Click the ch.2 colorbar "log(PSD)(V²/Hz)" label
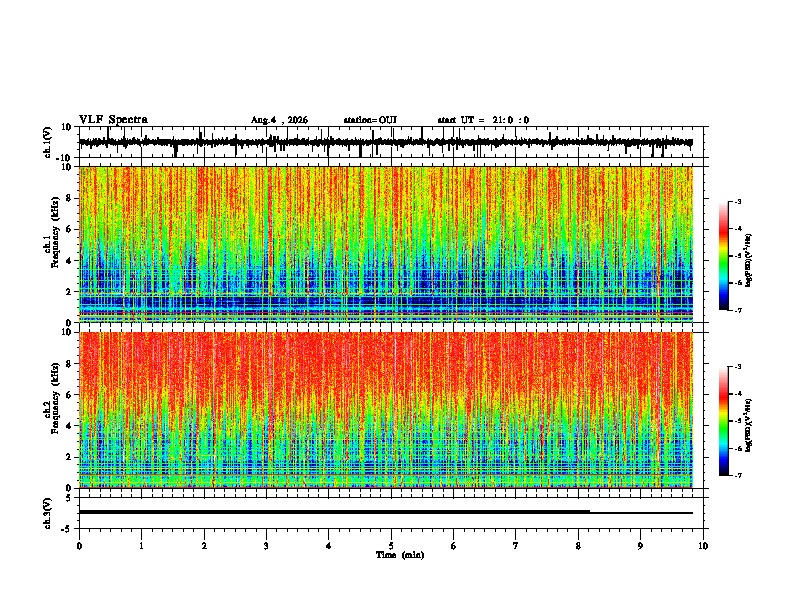This screenshot has height=612, width=792. tap(749, 425)
